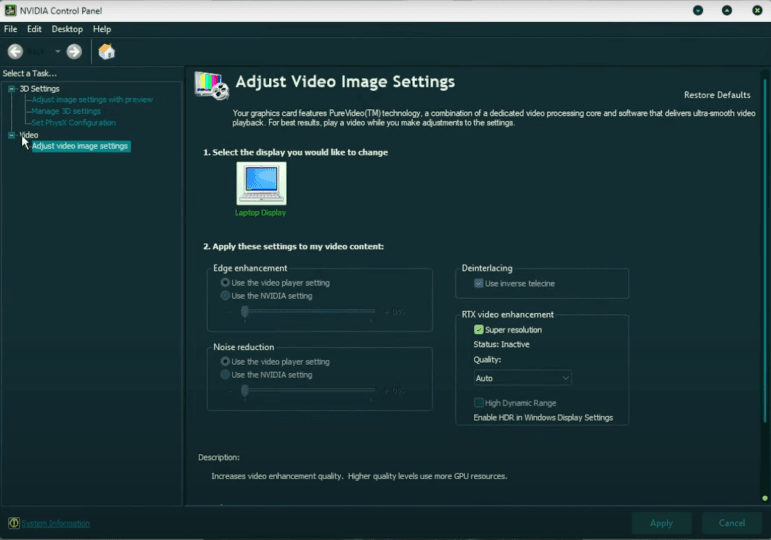This screenshot has height=540, width=771.
Task: Open the Help menu
Action: 102,29
